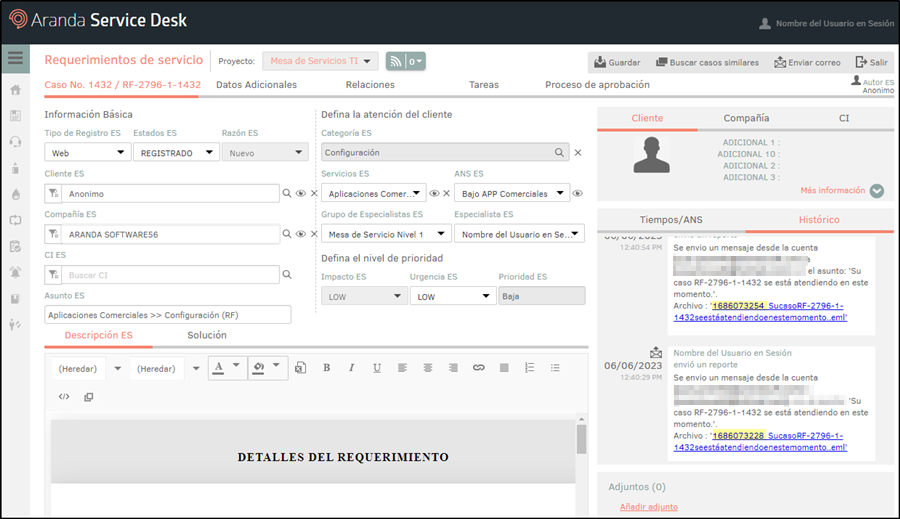Screen dimensions: 900x519
Task: Switch to Tiempos/ANS tab
Action: click(x=671, y=219)
